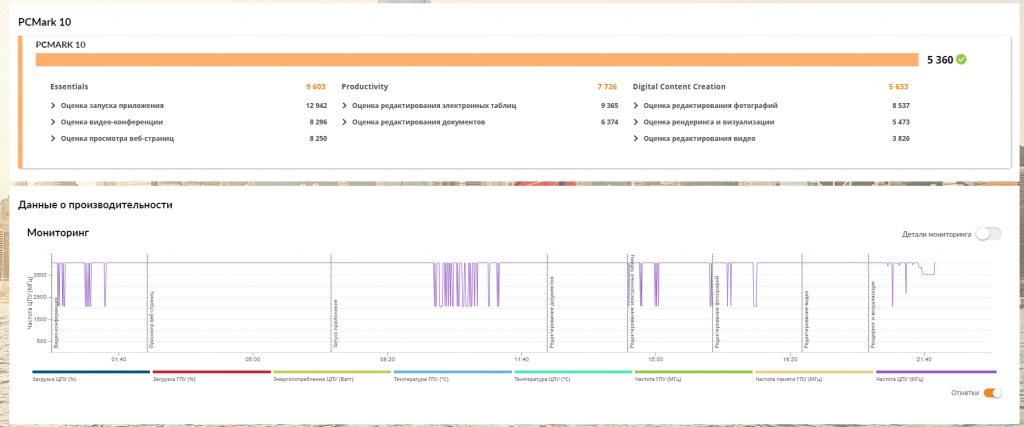Click the 8 250 web browsing score
Viewport: 1024px width, 427px height.
[318, 138]
